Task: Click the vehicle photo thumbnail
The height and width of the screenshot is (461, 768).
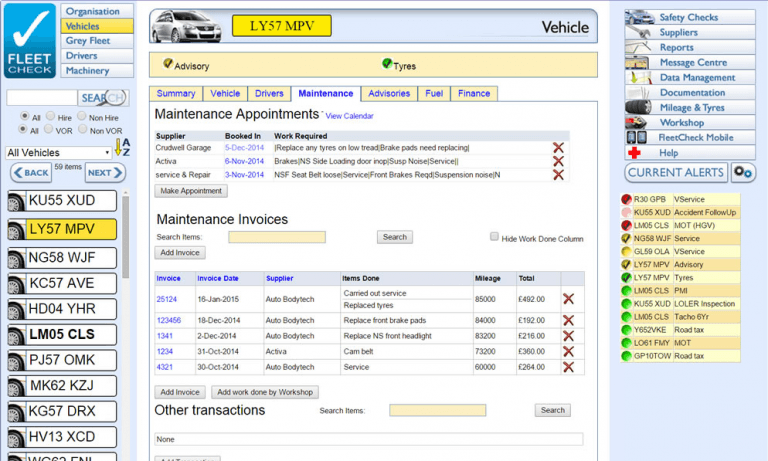Action: (186, 26)
